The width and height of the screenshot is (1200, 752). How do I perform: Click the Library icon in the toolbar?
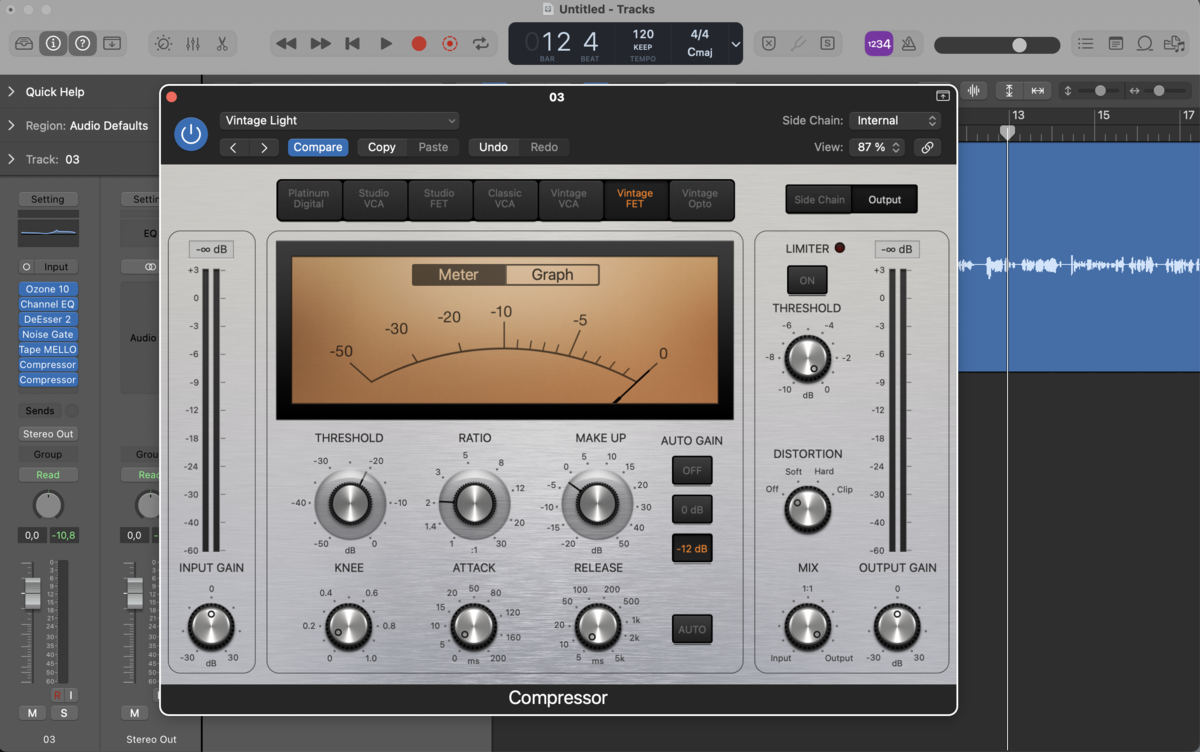pyautogui.click(x=24, y=44)
